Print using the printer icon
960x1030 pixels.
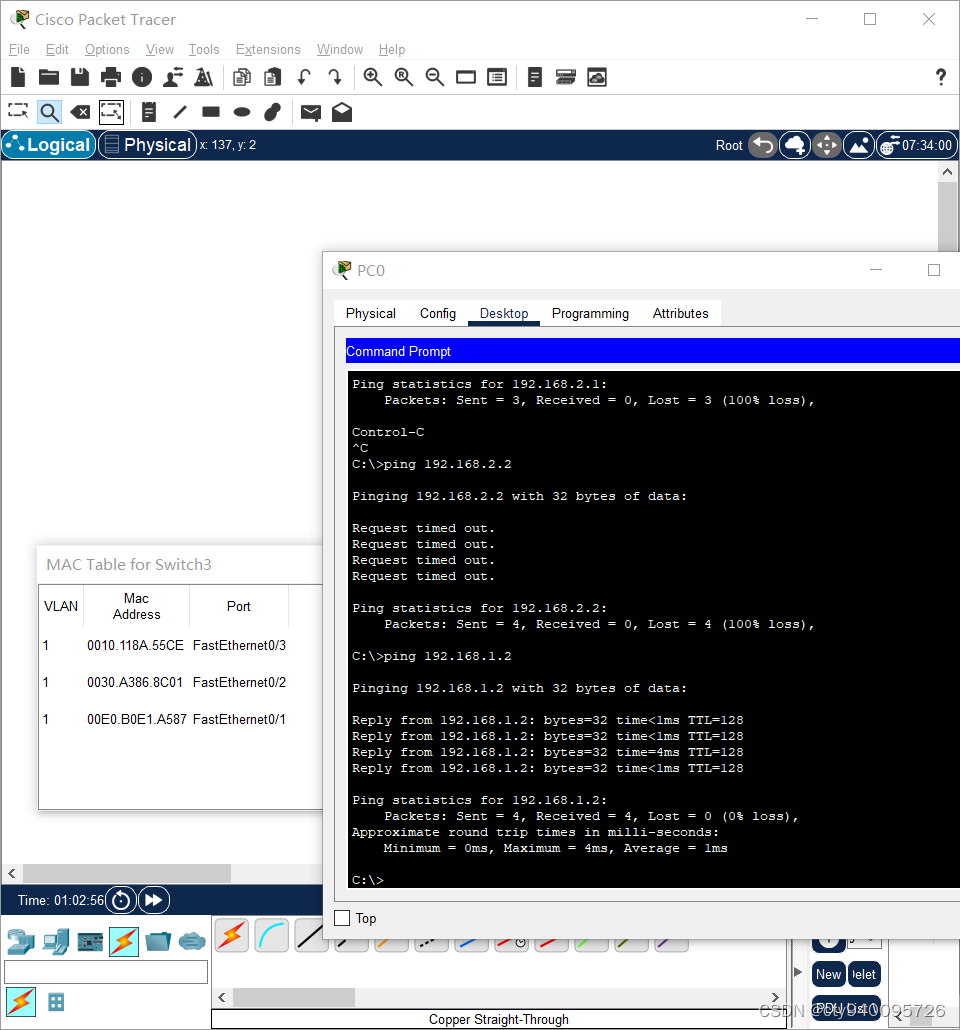point(110,78)
